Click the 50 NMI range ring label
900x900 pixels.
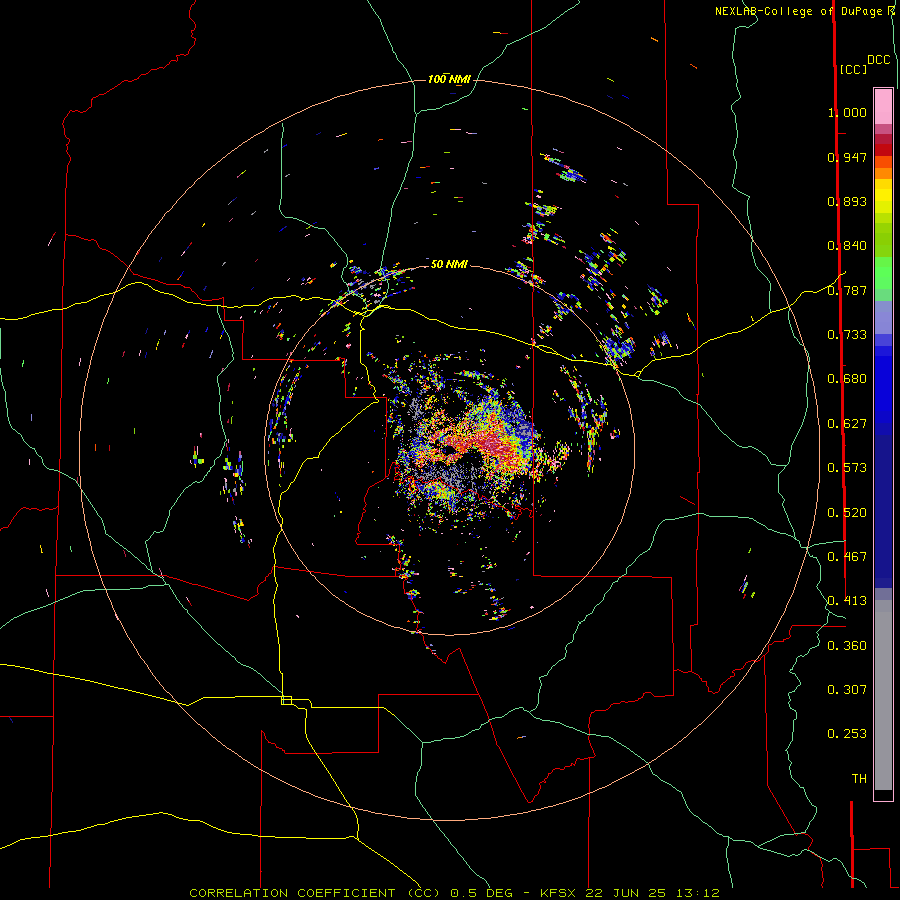click(x=449, y=264)
